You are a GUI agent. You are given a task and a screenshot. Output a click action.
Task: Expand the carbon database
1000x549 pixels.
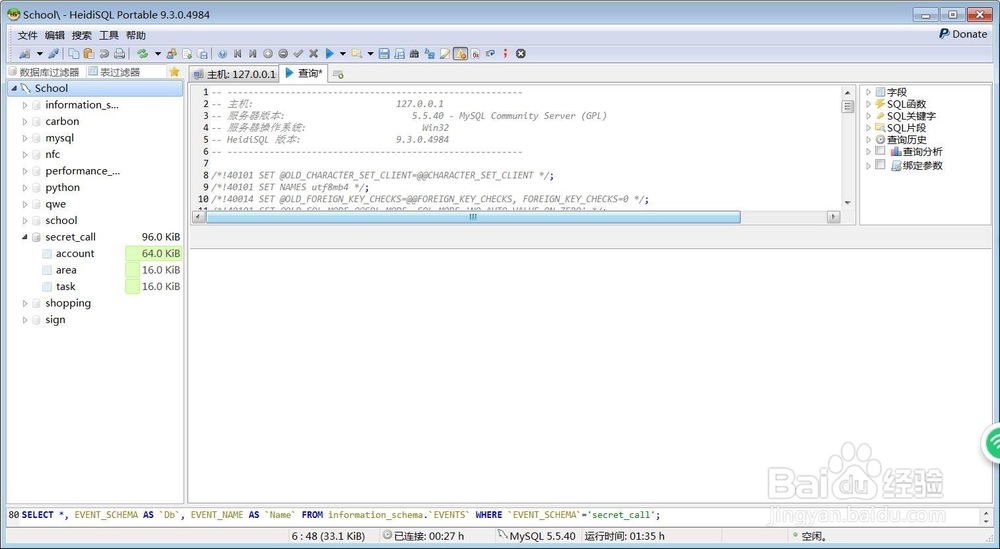click(x=25, y=121)
